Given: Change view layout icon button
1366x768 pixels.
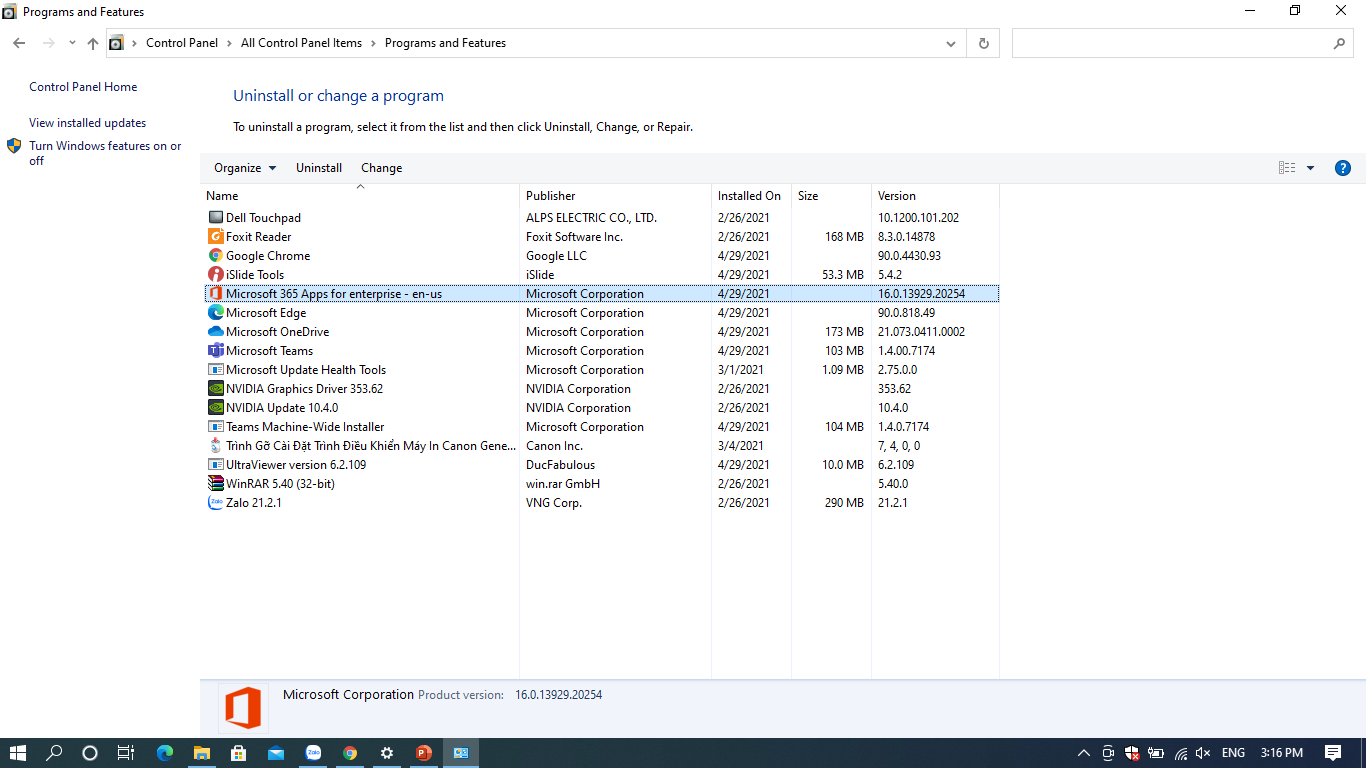Looking at the screenshot, I should [x=1287, y=168].
